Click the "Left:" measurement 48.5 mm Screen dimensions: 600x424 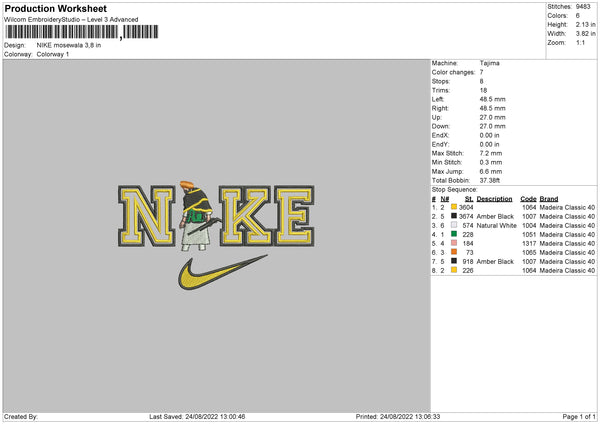(x=492, y=99)
